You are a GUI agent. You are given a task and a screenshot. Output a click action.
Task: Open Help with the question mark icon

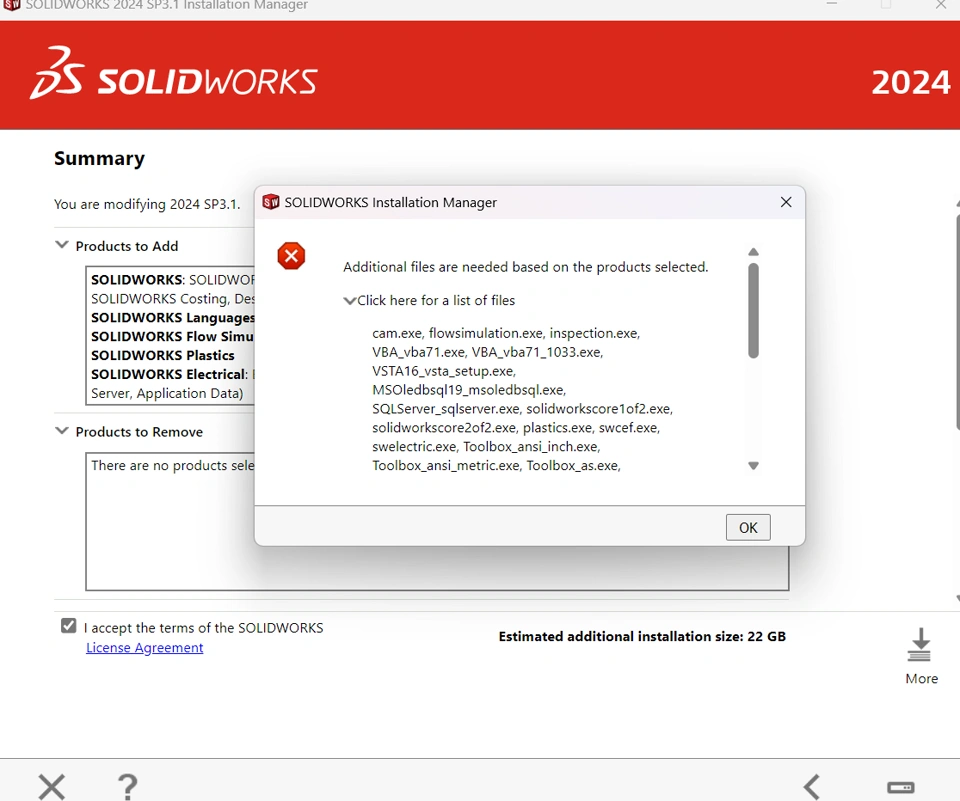(x=127, y=787)
